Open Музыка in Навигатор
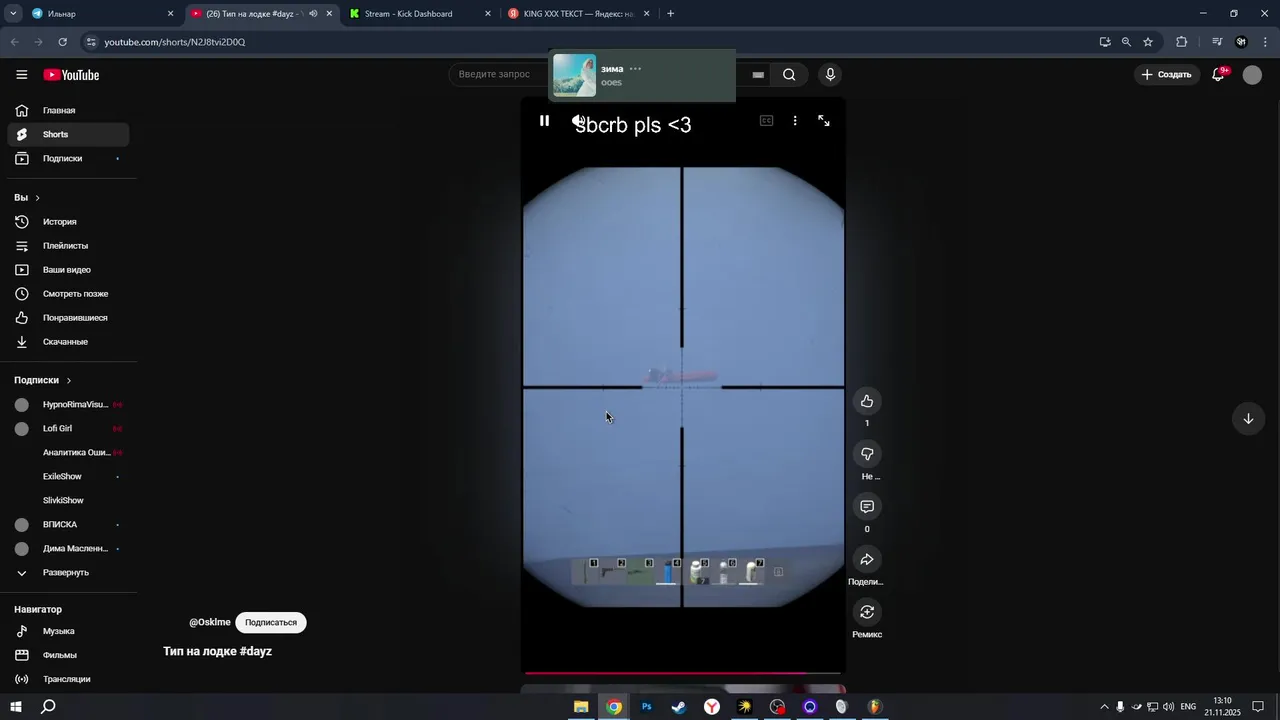 pyautogui.click(x=68, y=631)
